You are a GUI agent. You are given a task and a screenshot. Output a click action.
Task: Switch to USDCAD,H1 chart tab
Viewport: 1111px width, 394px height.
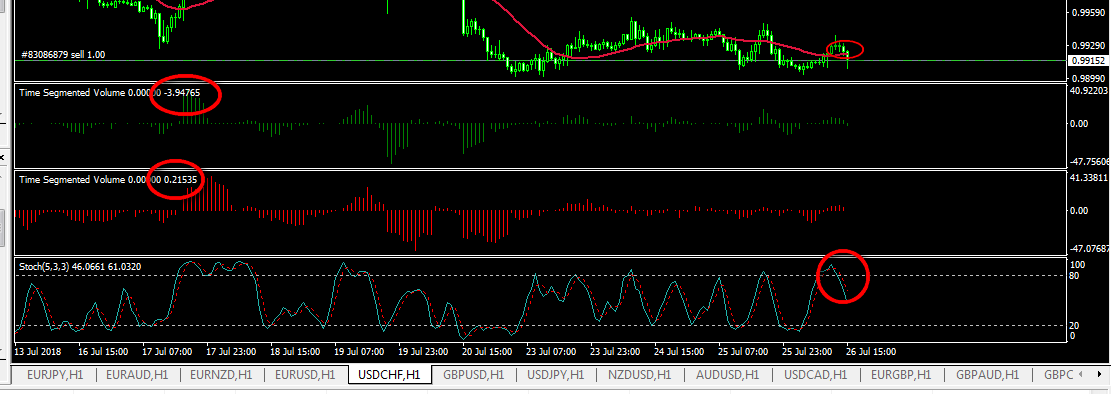(815, 374)
